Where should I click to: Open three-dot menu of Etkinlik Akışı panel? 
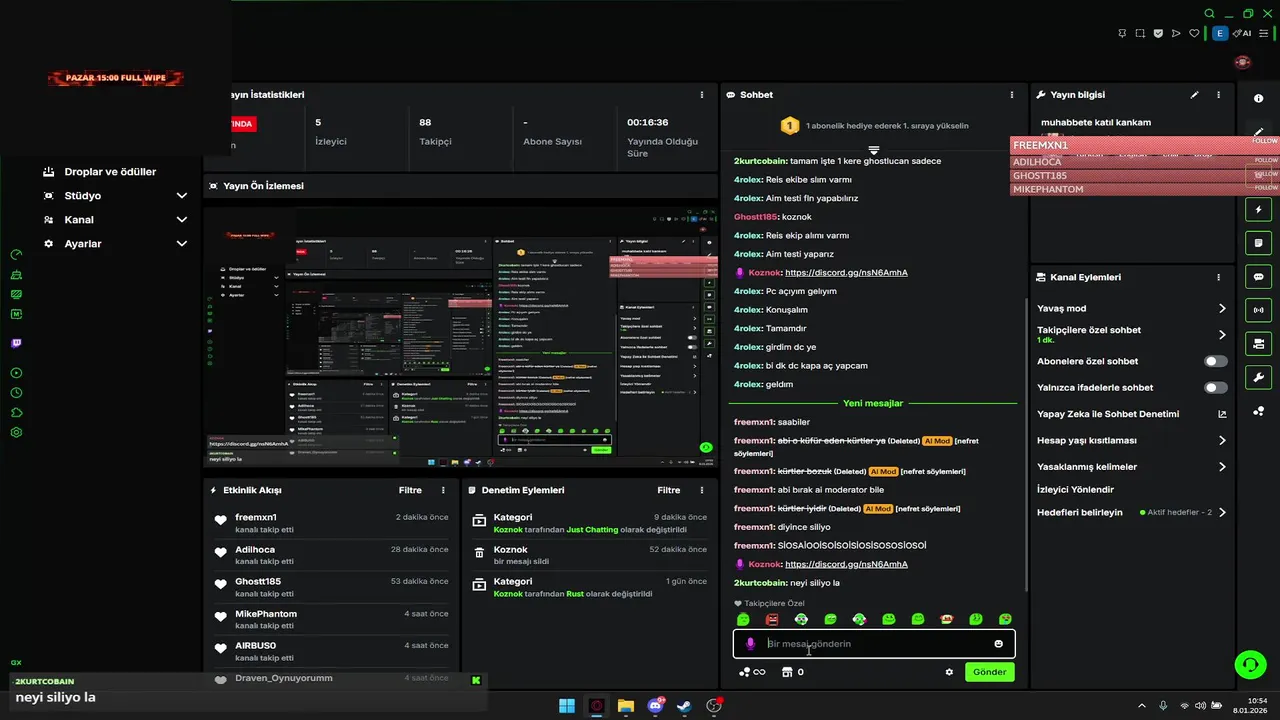(443, 491)
